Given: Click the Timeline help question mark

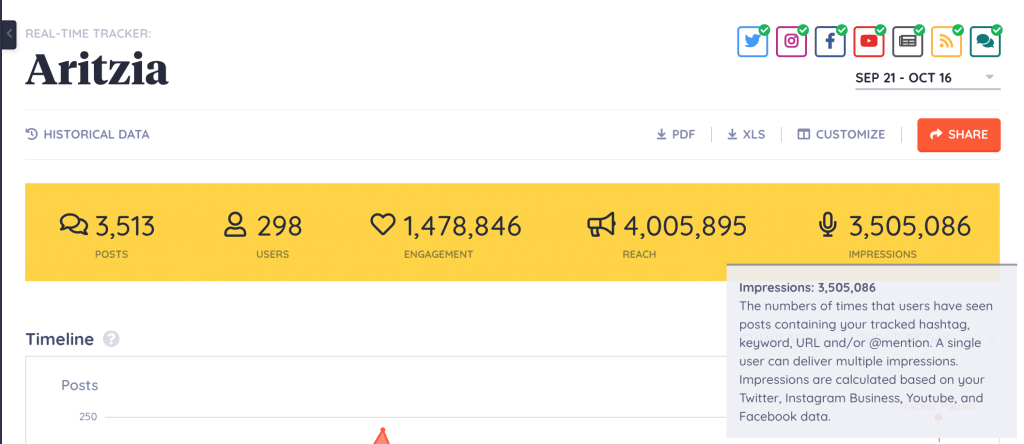Looking at the screenshot, I should [111, 340].
